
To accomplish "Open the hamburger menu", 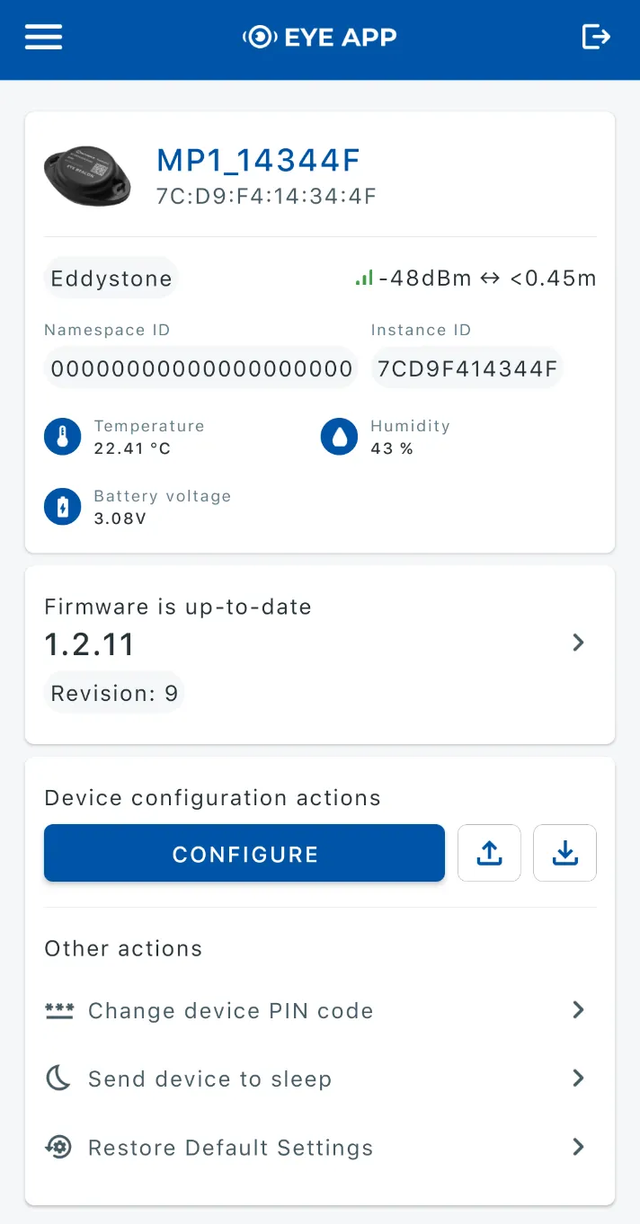I will coord(44,37).
